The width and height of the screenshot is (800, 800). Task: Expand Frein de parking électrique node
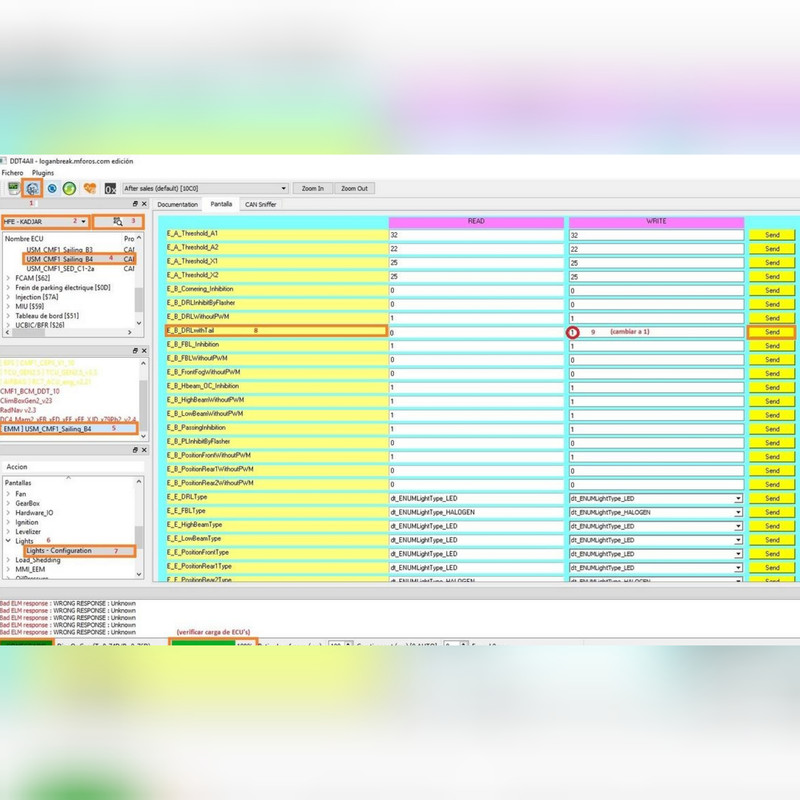coord(8,287)
